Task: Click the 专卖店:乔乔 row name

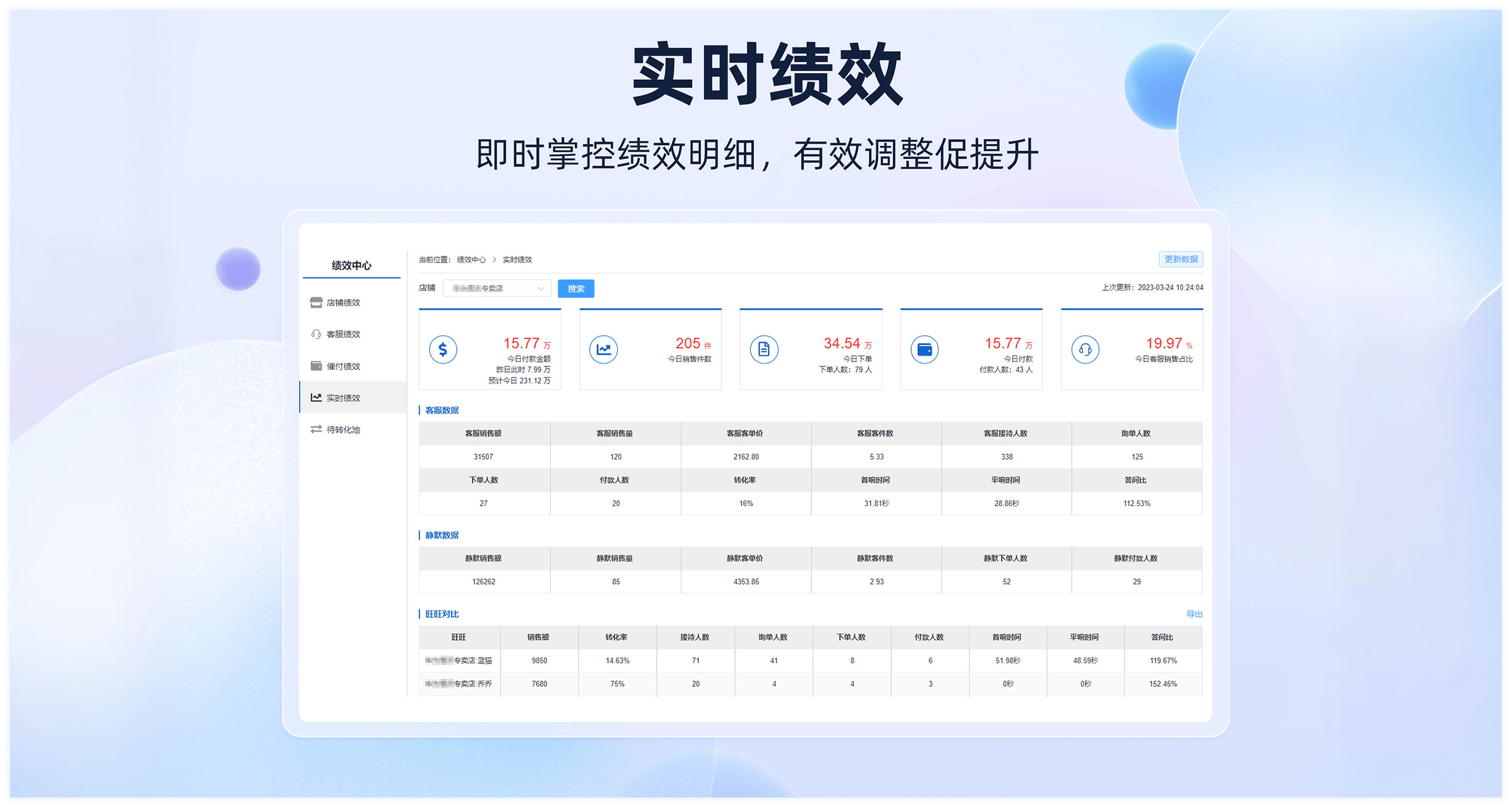Action: tap(459, 684)
